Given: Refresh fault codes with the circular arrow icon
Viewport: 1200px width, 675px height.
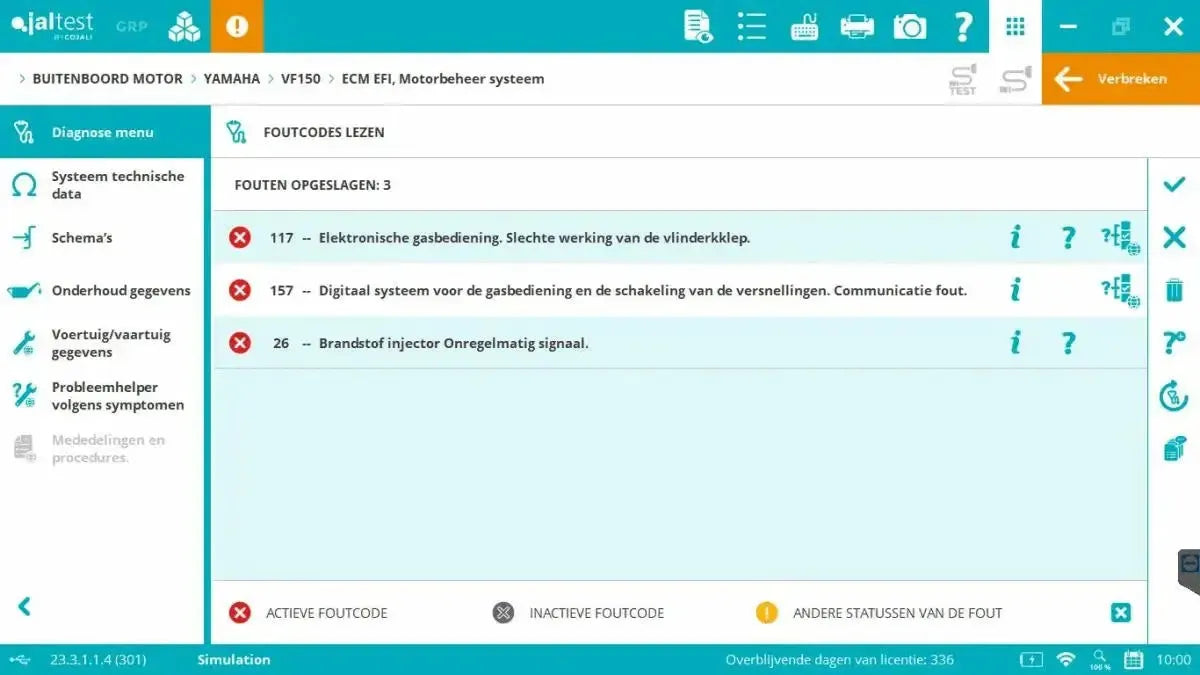Looking at the screenshot, I should [x=1173, y=395].
